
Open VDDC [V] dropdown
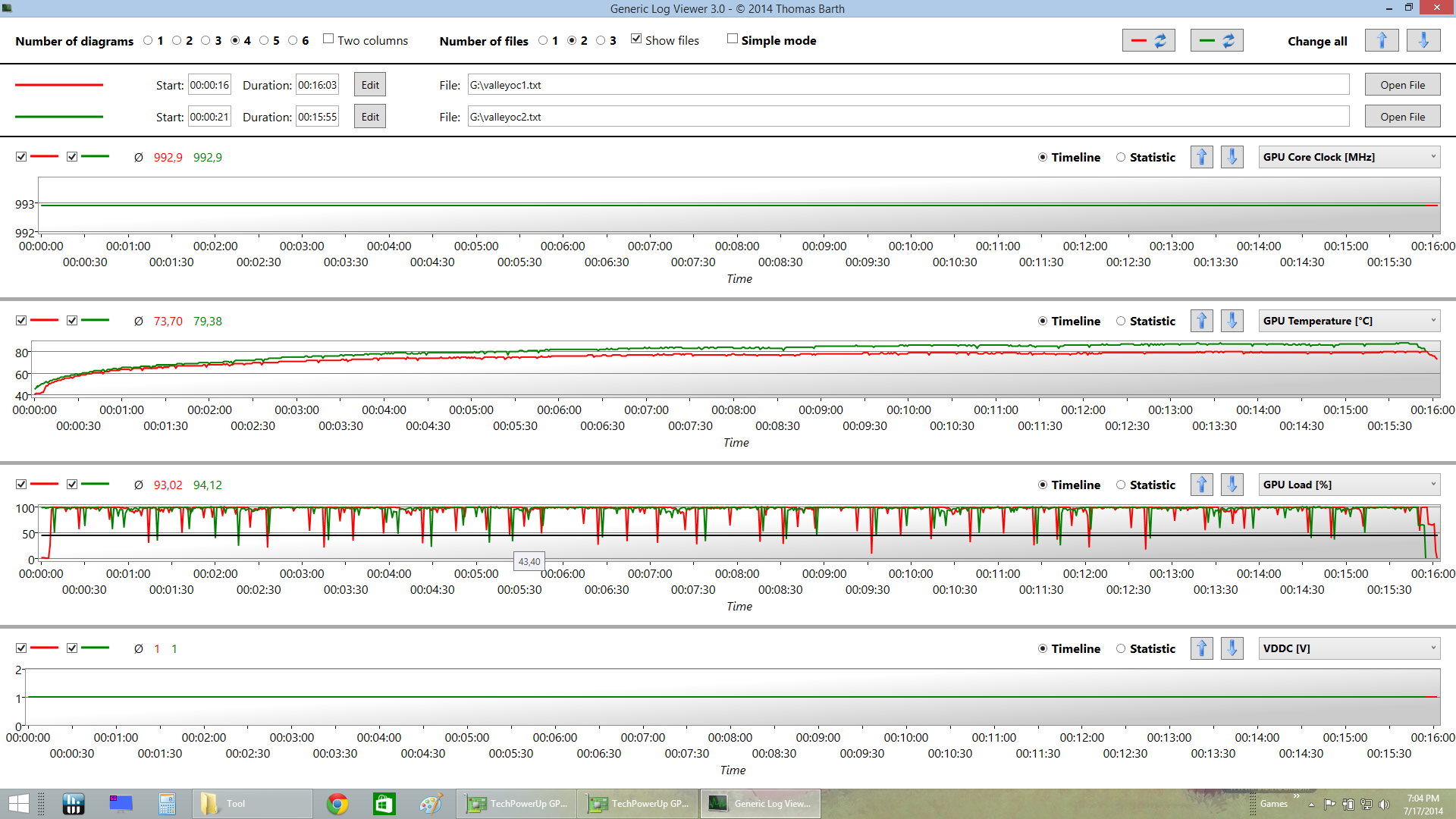(x=1349, y=648)
